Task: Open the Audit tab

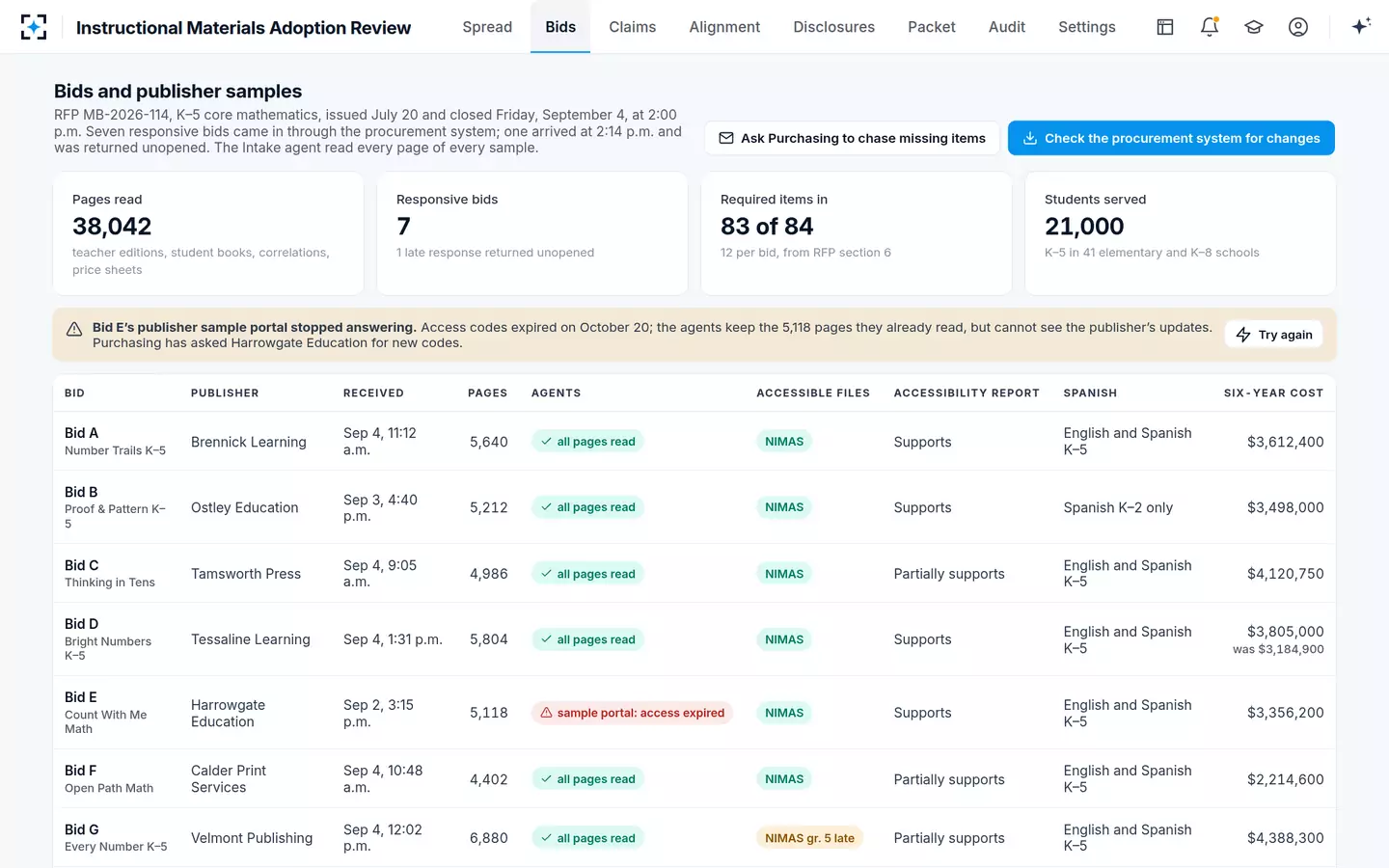Action: [x=1007, y=27]
